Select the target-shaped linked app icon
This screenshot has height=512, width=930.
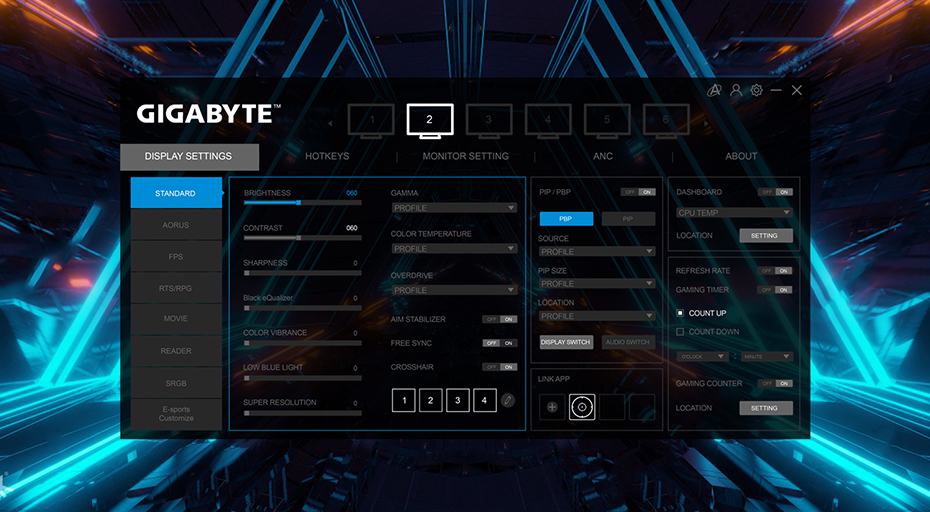point(582,407)
